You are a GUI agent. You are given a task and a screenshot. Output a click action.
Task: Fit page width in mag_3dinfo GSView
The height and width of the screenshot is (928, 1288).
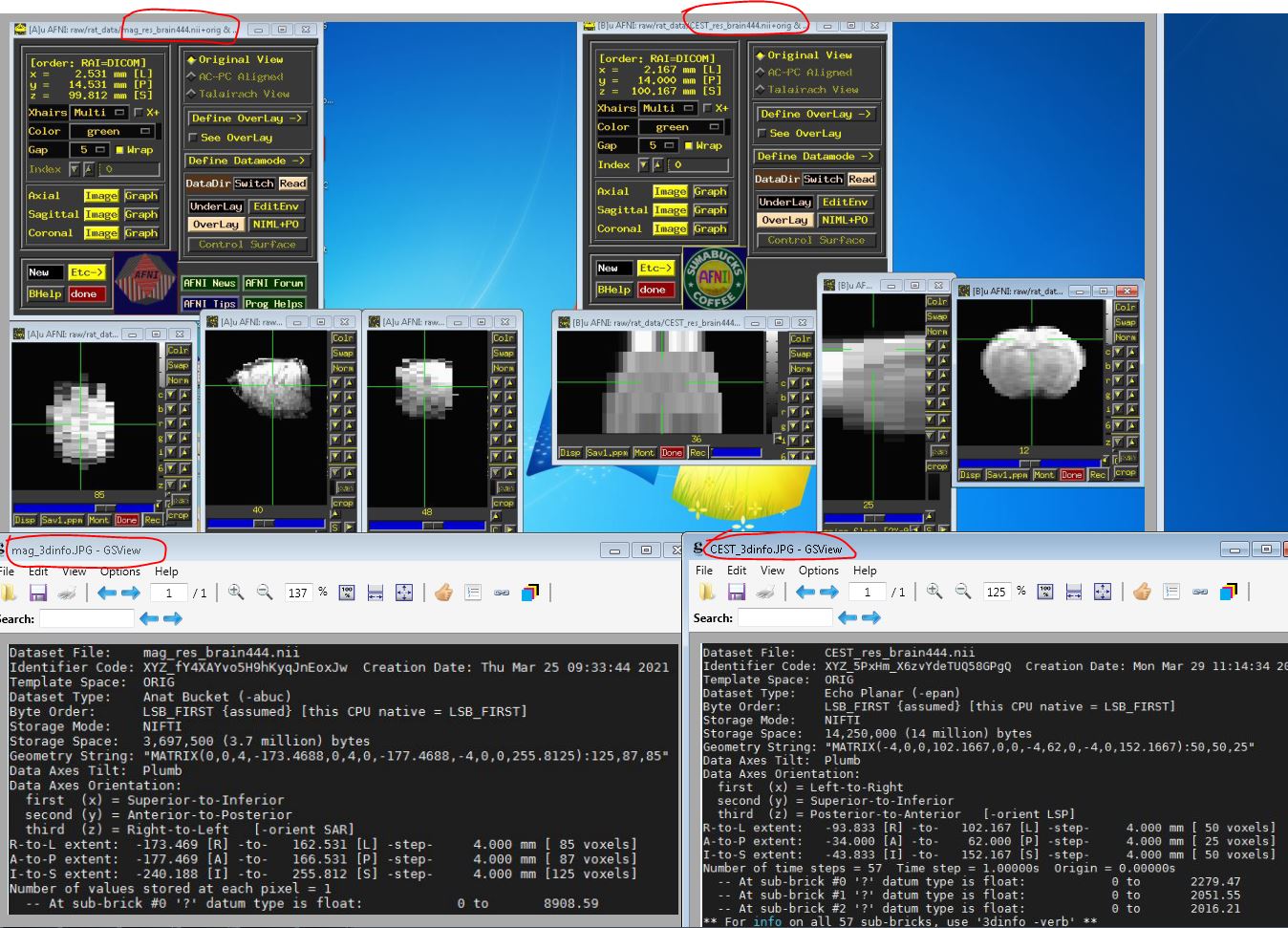[376, 593]
